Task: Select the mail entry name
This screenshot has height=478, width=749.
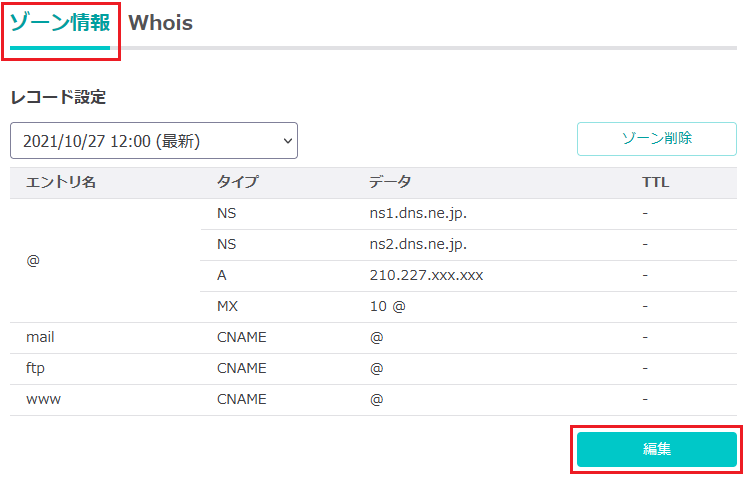Action: click(x=40, y=337)
